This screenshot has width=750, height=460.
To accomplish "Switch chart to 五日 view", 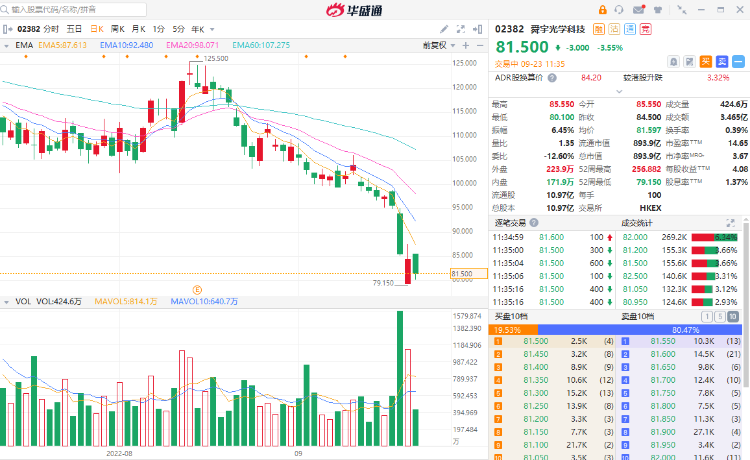I will 74,29.
